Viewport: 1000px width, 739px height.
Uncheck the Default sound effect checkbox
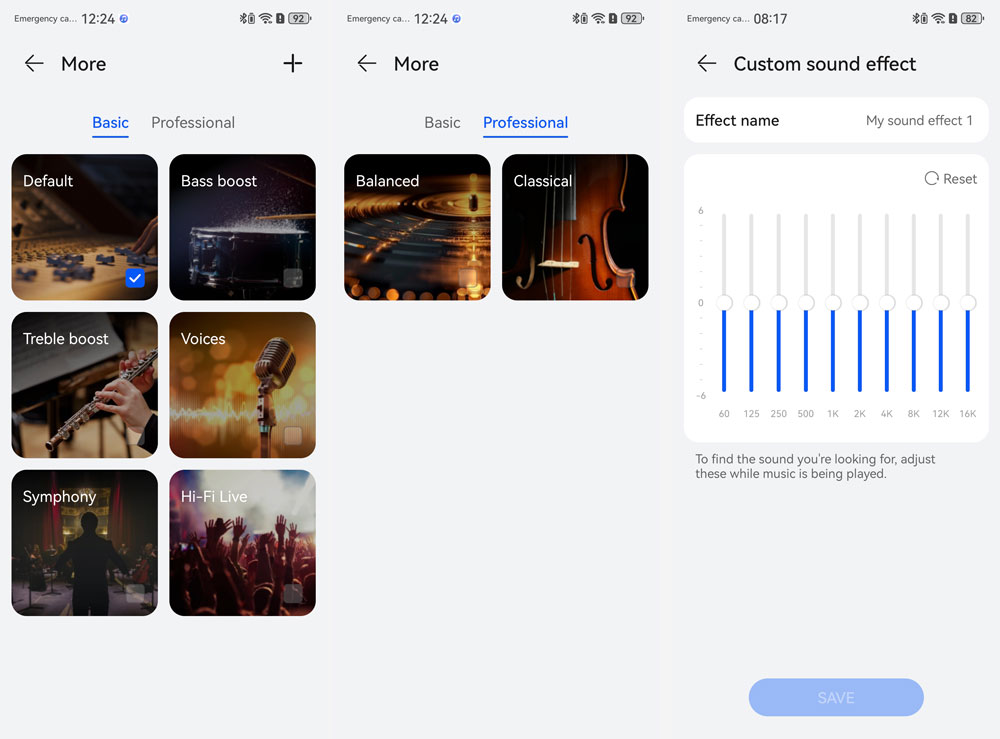(135, 278)
